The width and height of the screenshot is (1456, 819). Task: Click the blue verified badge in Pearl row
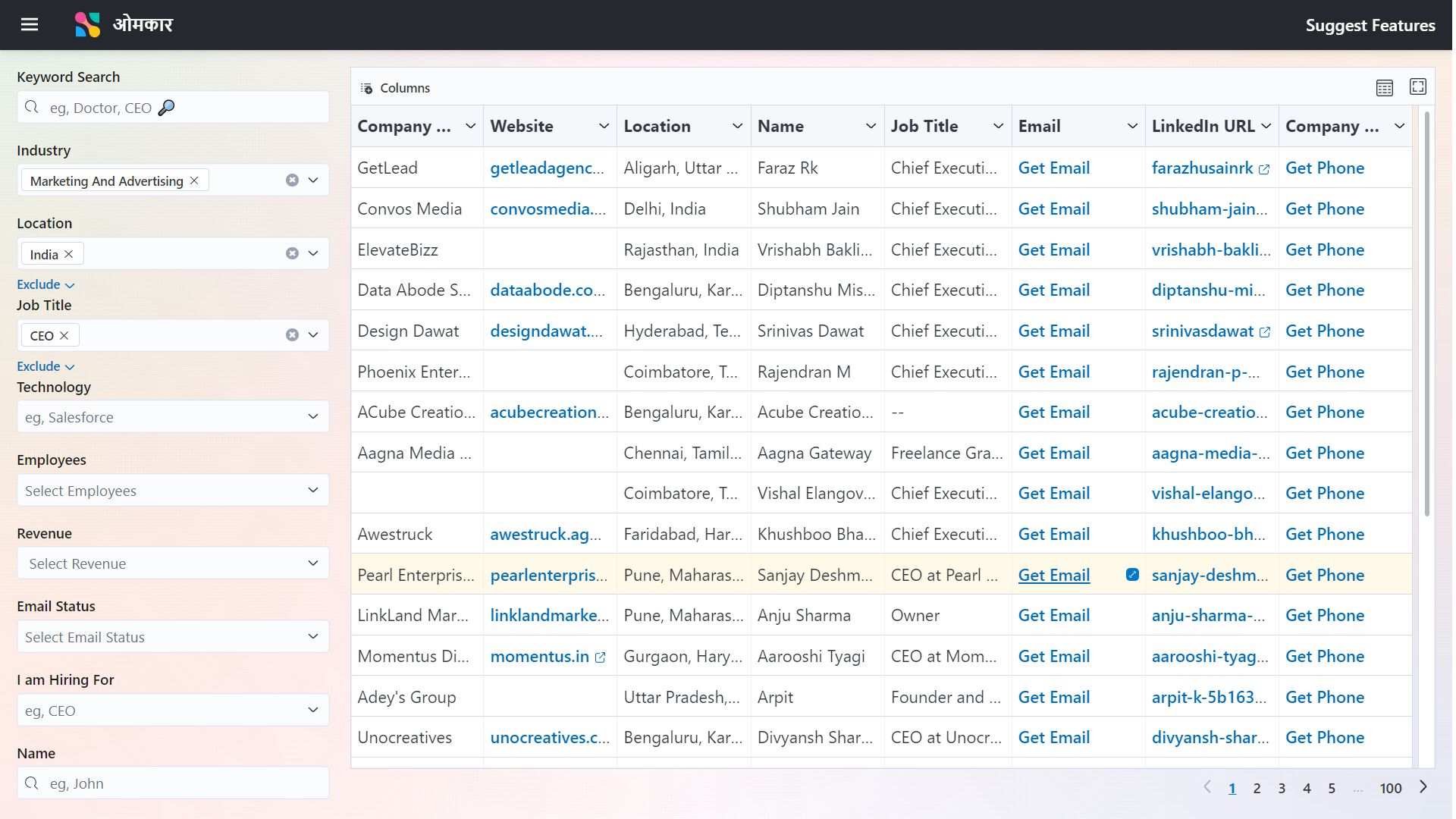[x=1133, y=575]
